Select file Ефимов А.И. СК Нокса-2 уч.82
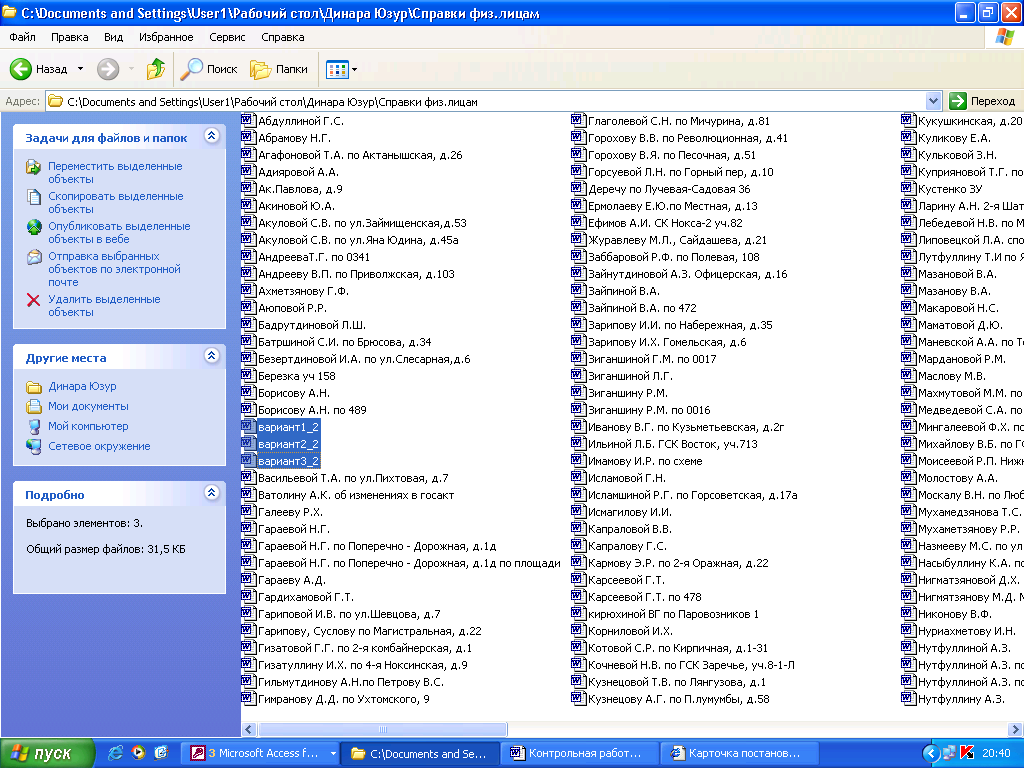Image resolution: width=1024 pixels, height=768 pixels. [665, 223]
